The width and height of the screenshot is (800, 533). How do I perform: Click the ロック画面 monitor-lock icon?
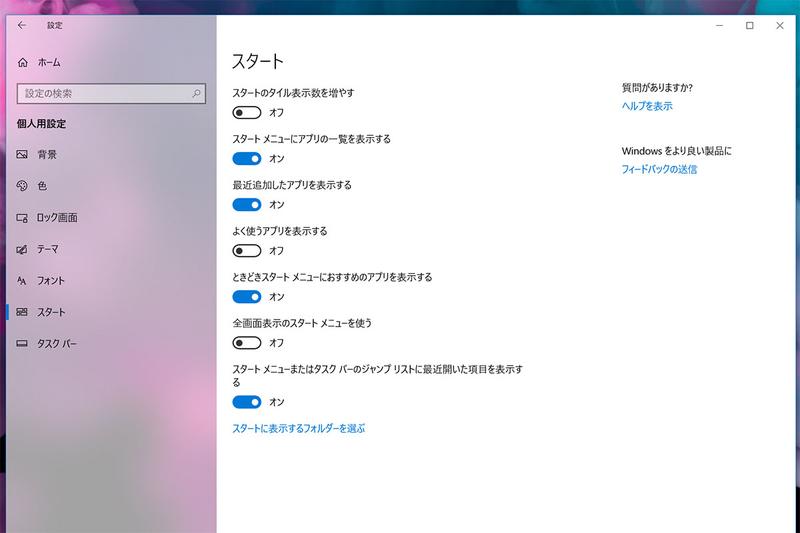22,218
